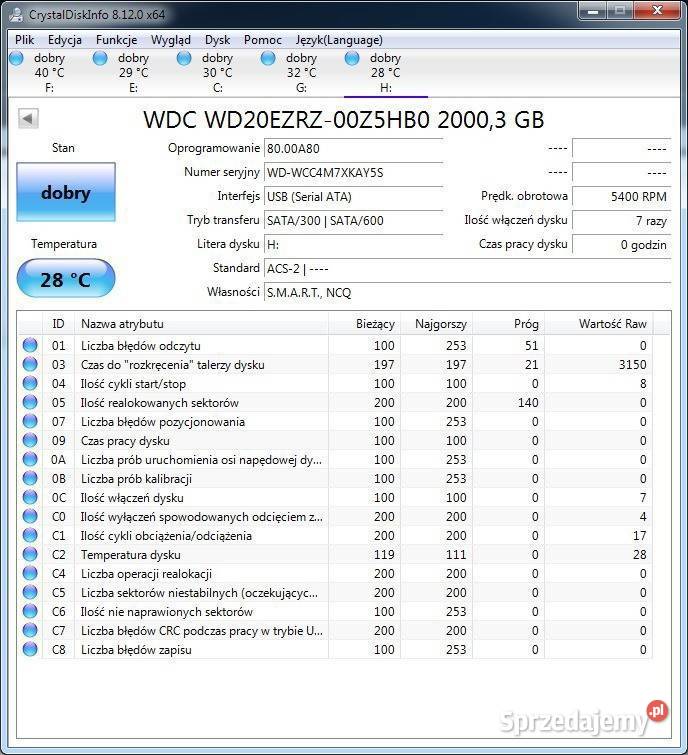Image resolution: width=688 pixels, height=755 pixels.
Task: Click the interface field 'USB (Serial ATA)'
Action: point(354,196)
